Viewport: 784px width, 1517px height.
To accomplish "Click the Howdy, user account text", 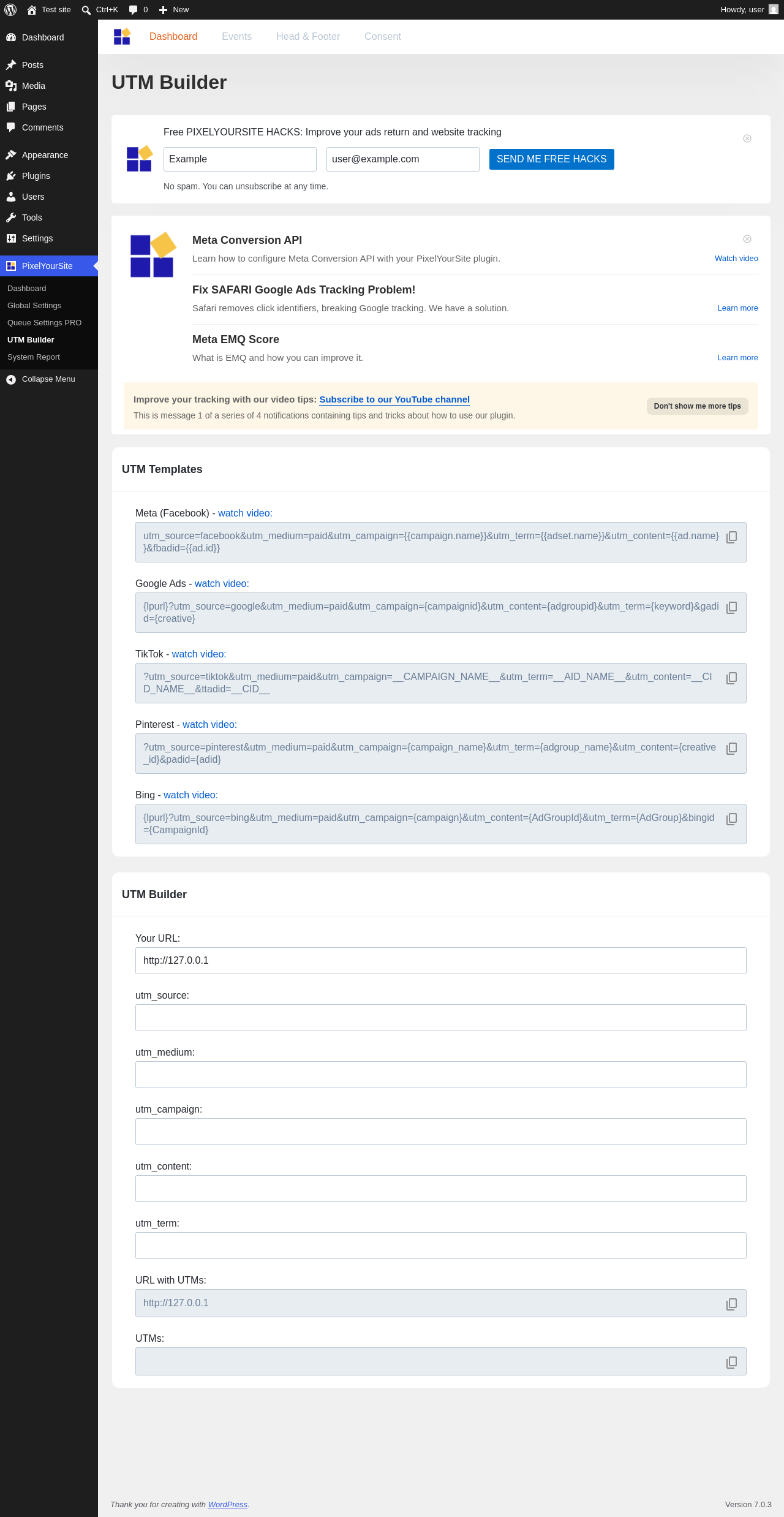I will [742, 10].
